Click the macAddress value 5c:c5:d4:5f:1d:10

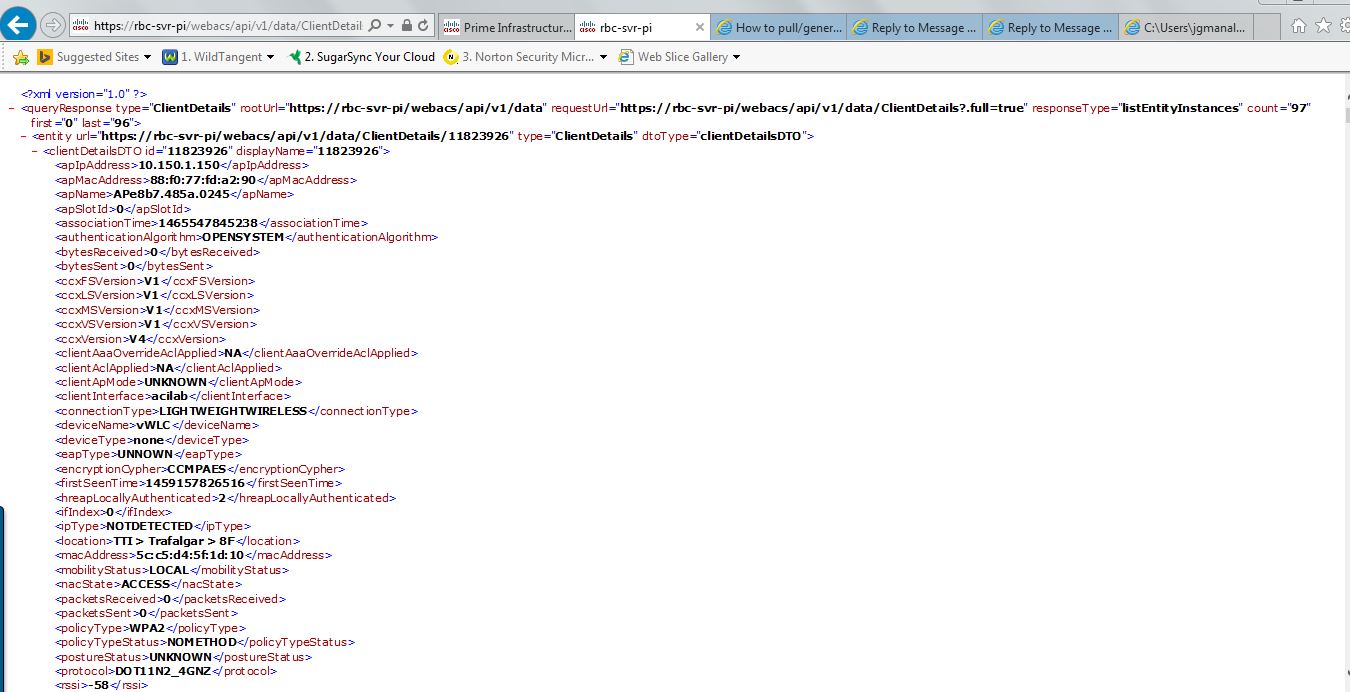(x=190, y=555)
